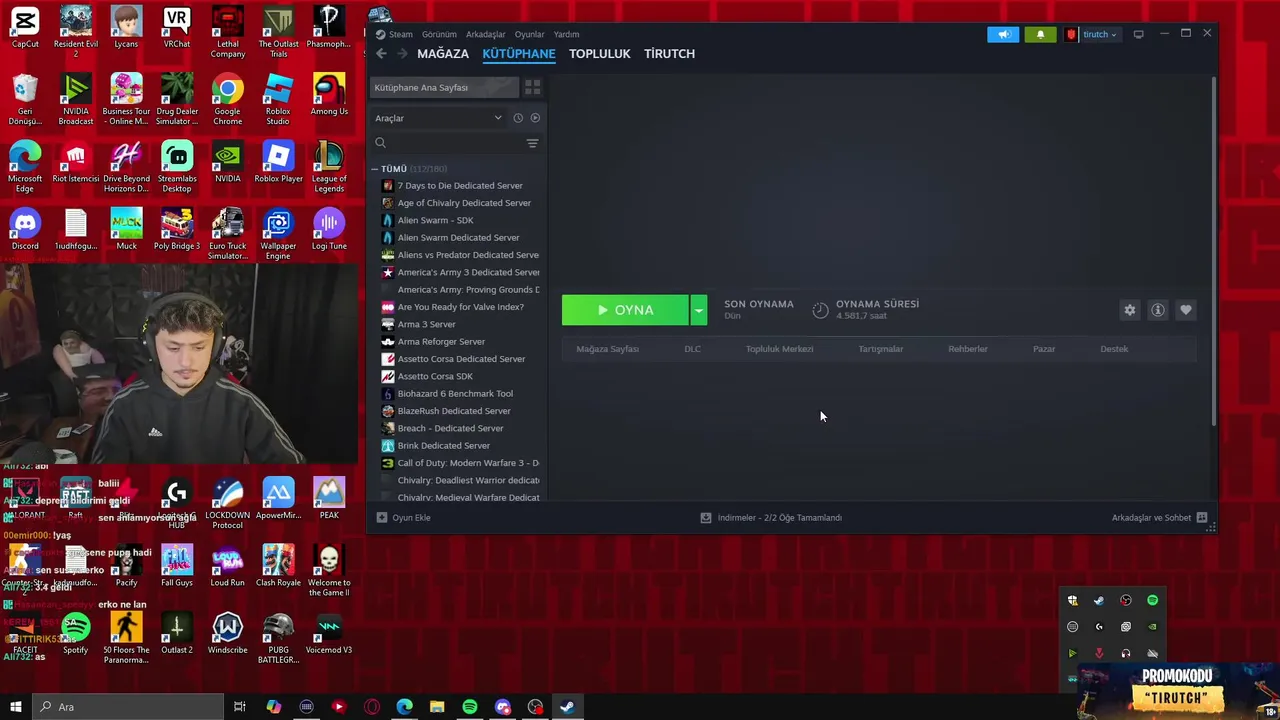1280x720 pixels.
Task: Open Araçlar library type dropdown
Action: coord(438,118)
